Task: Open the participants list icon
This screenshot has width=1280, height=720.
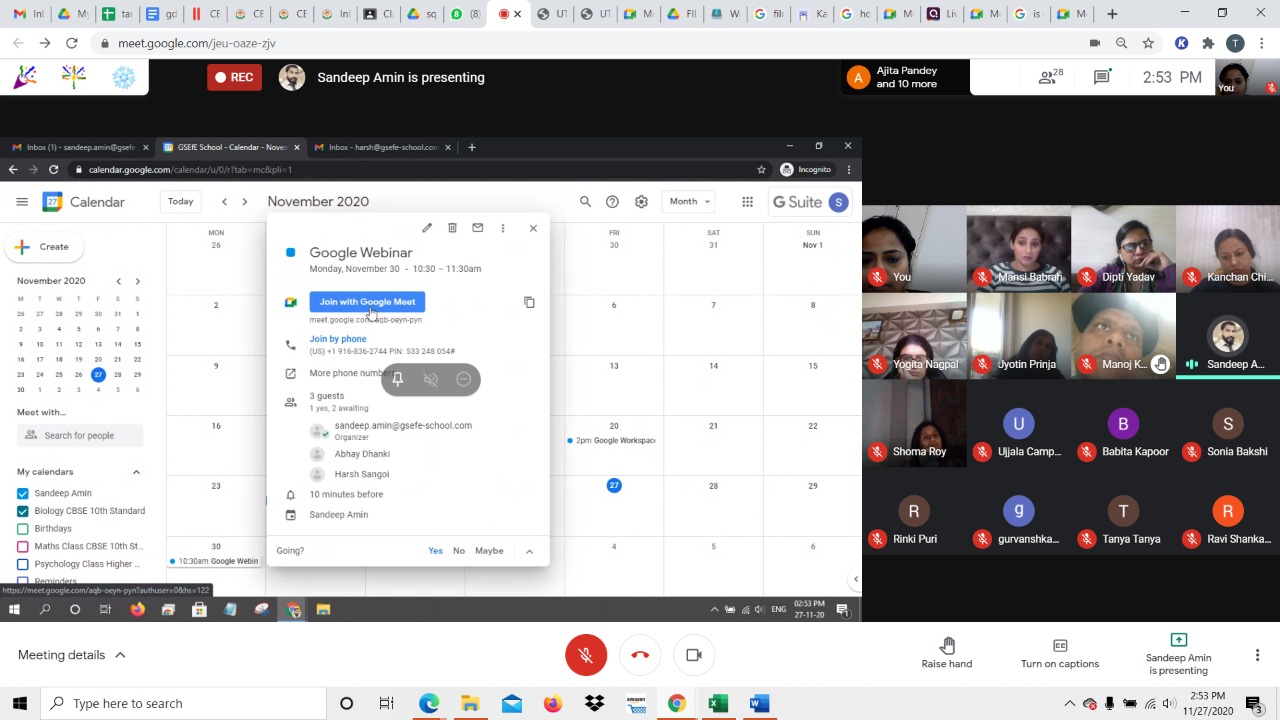Action: [1049, 77]
